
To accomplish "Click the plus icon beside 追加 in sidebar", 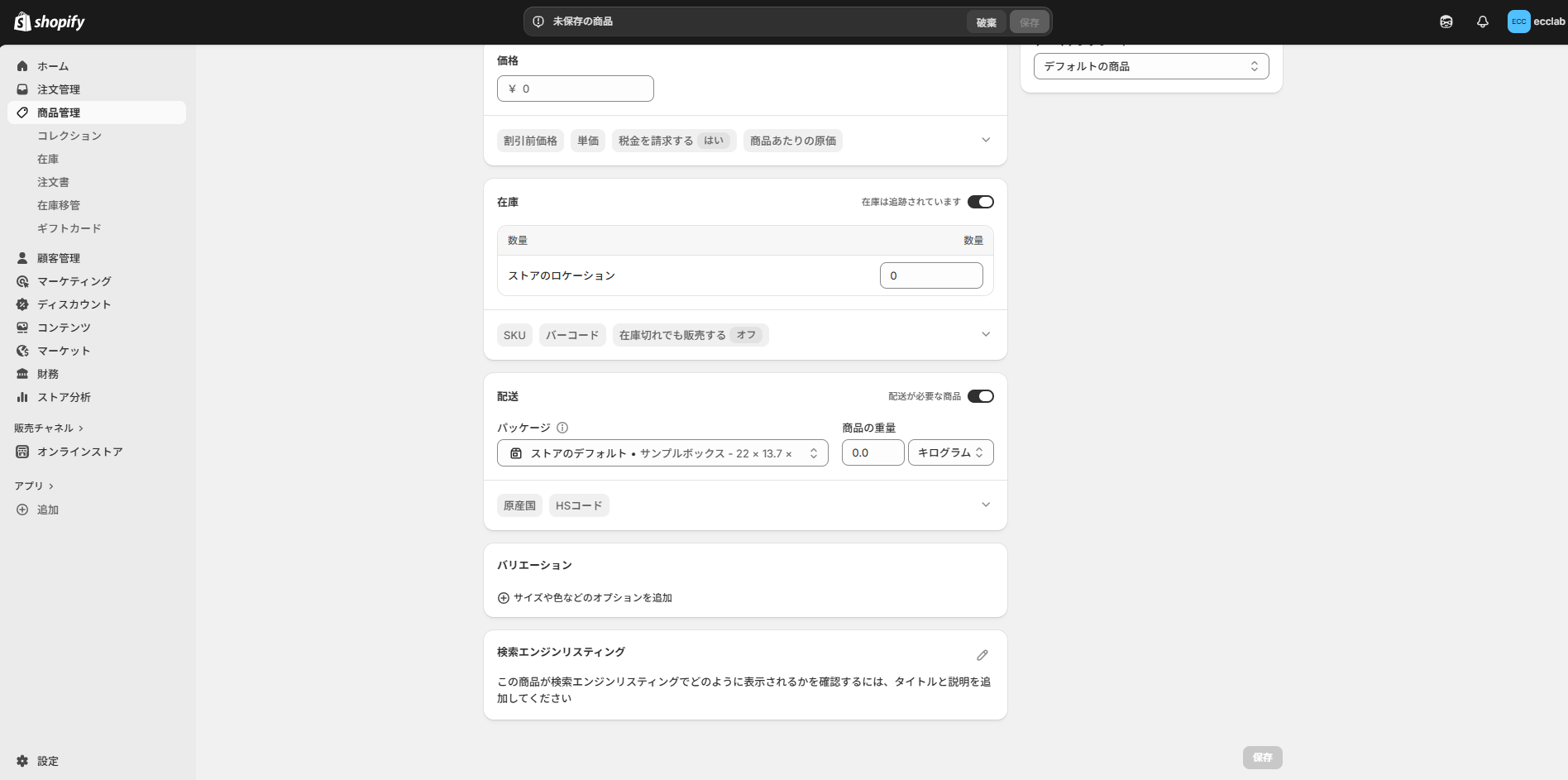I will tap(22, 510).
